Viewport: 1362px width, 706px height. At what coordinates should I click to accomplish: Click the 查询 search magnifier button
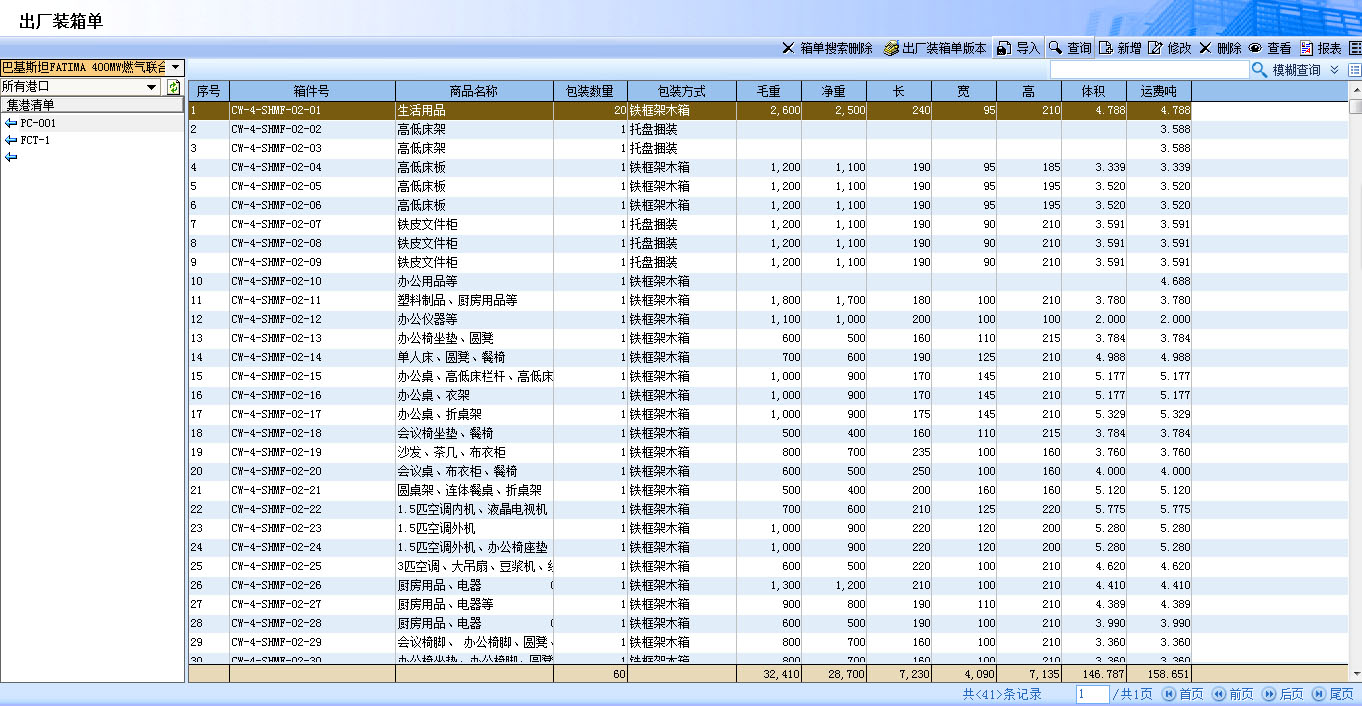[x=1069, y=48]
